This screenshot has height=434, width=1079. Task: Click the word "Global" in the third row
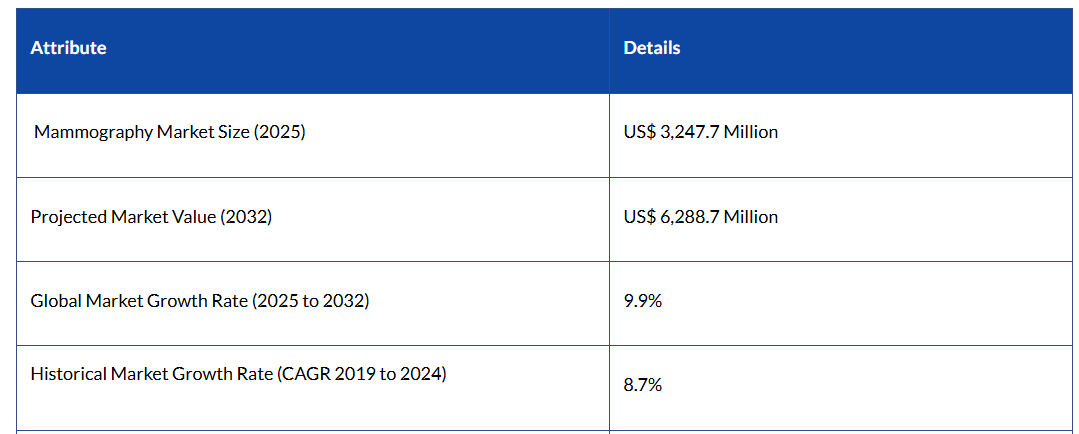click(56, 300)
